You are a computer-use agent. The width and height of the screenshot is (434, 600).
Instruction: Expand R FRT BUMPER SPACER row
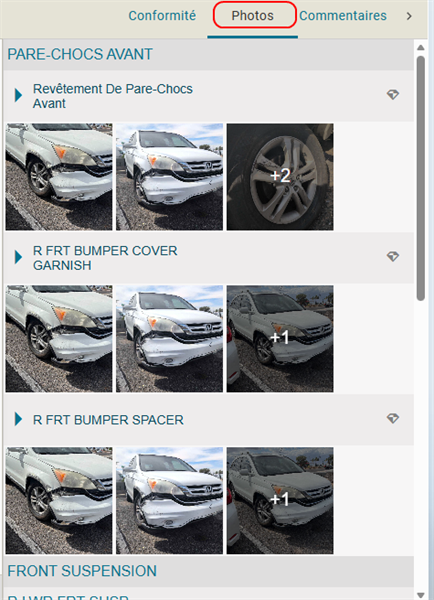pos(18,419)
